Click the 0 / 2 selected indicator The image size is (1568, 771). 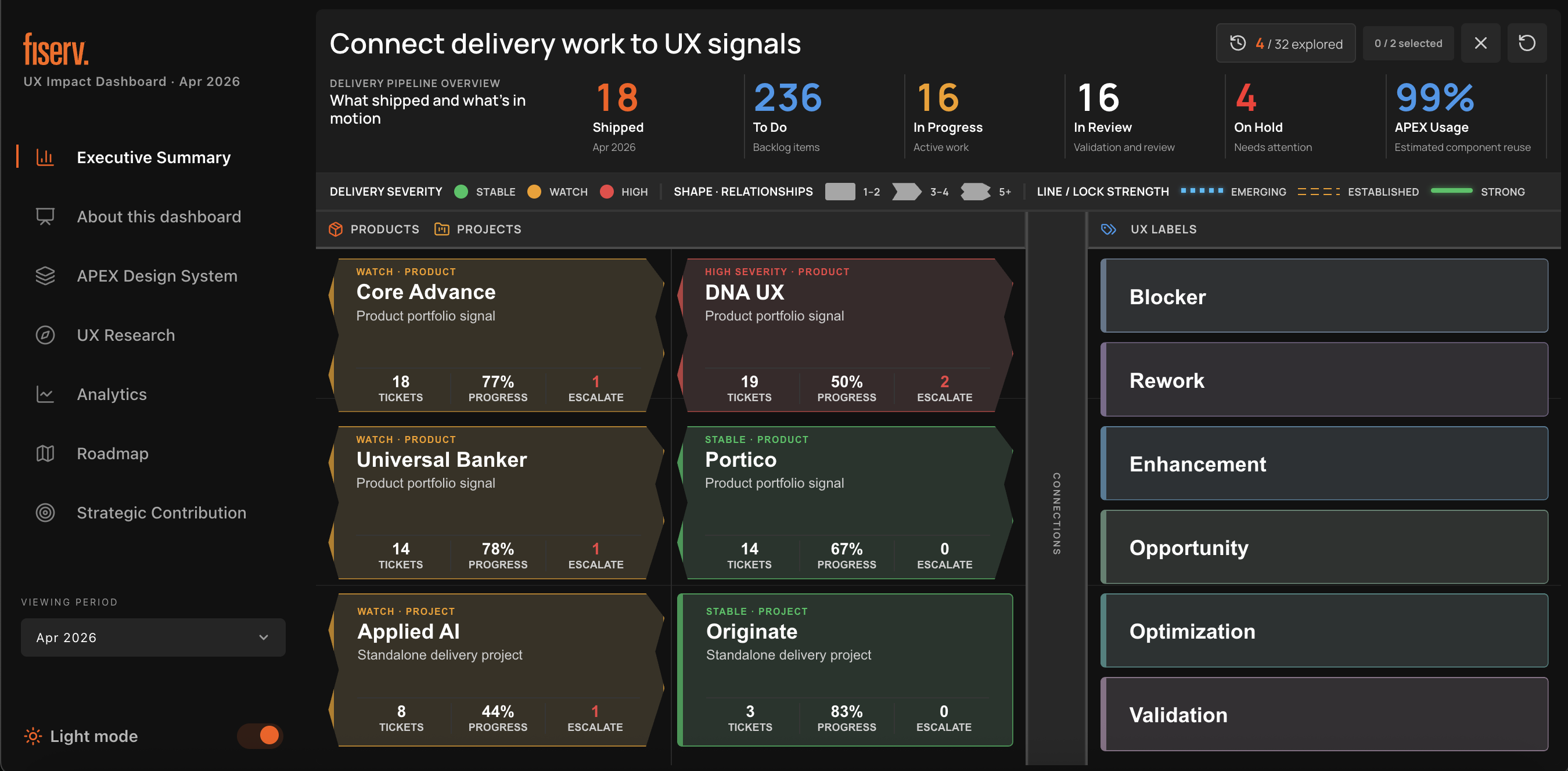tap(1408, 43)
